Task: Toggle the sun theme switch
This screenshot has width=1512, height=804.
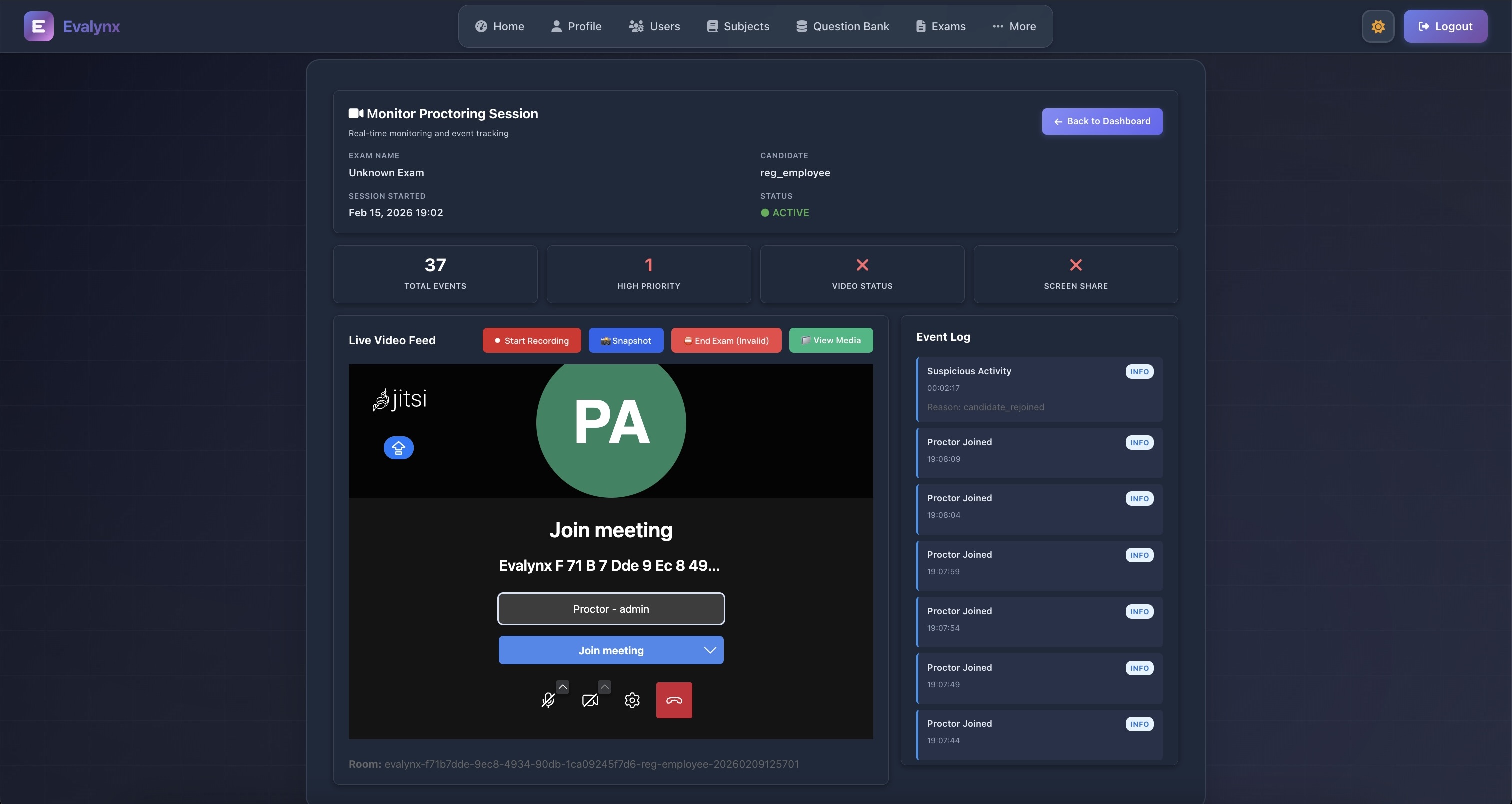Action: click(x=1377, y=26)
